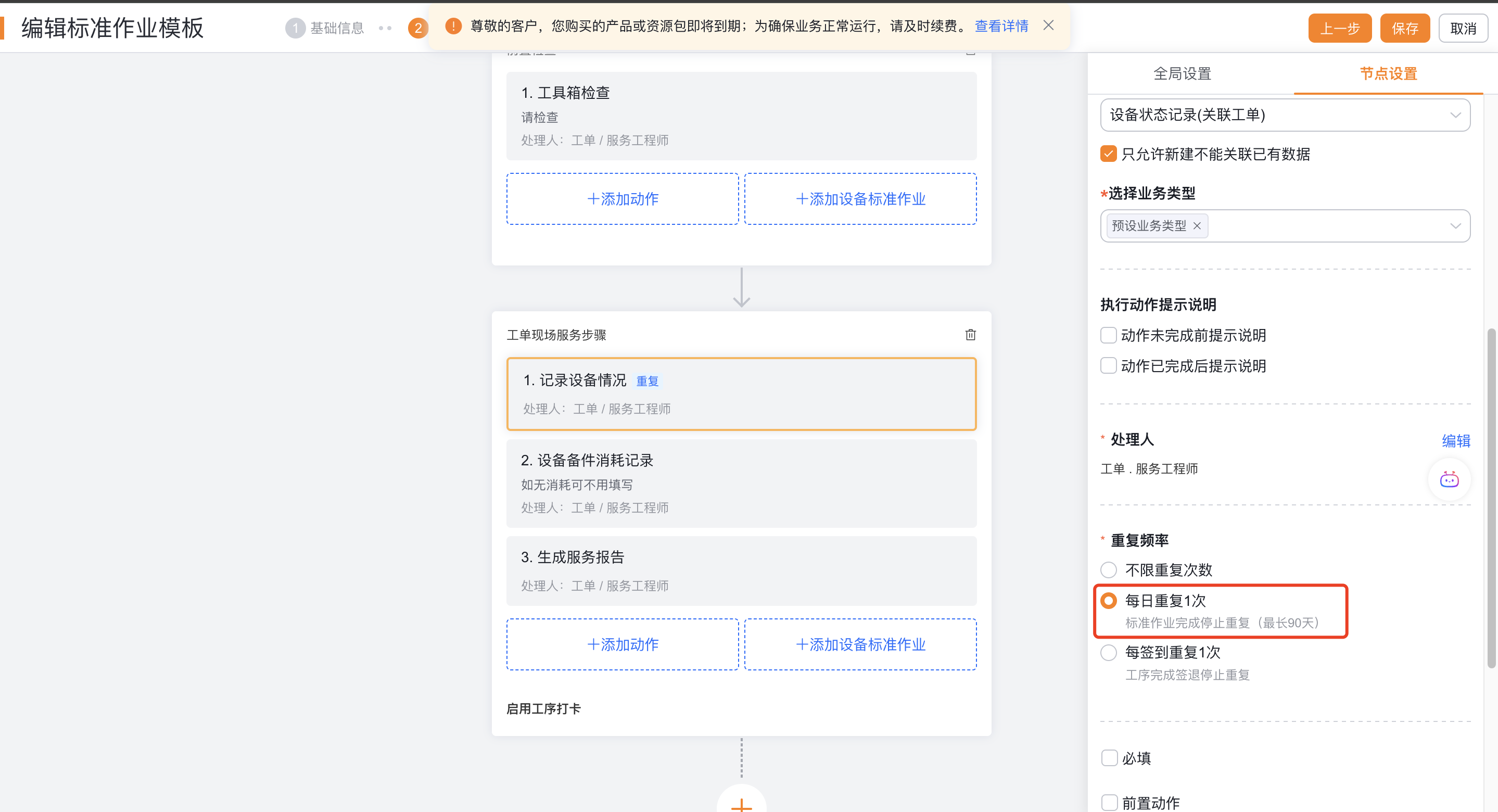Click the AI assistant robot icon

pyautogui.click(x=1449, y=479)
